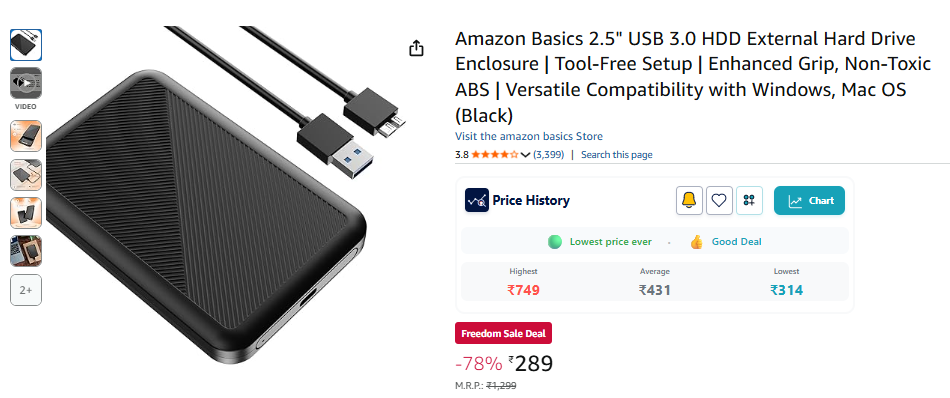Image resolution: width=950 pixels, height=398 pixels.
Task: Play the product video thumbnail
Action: tap(25, 83)
